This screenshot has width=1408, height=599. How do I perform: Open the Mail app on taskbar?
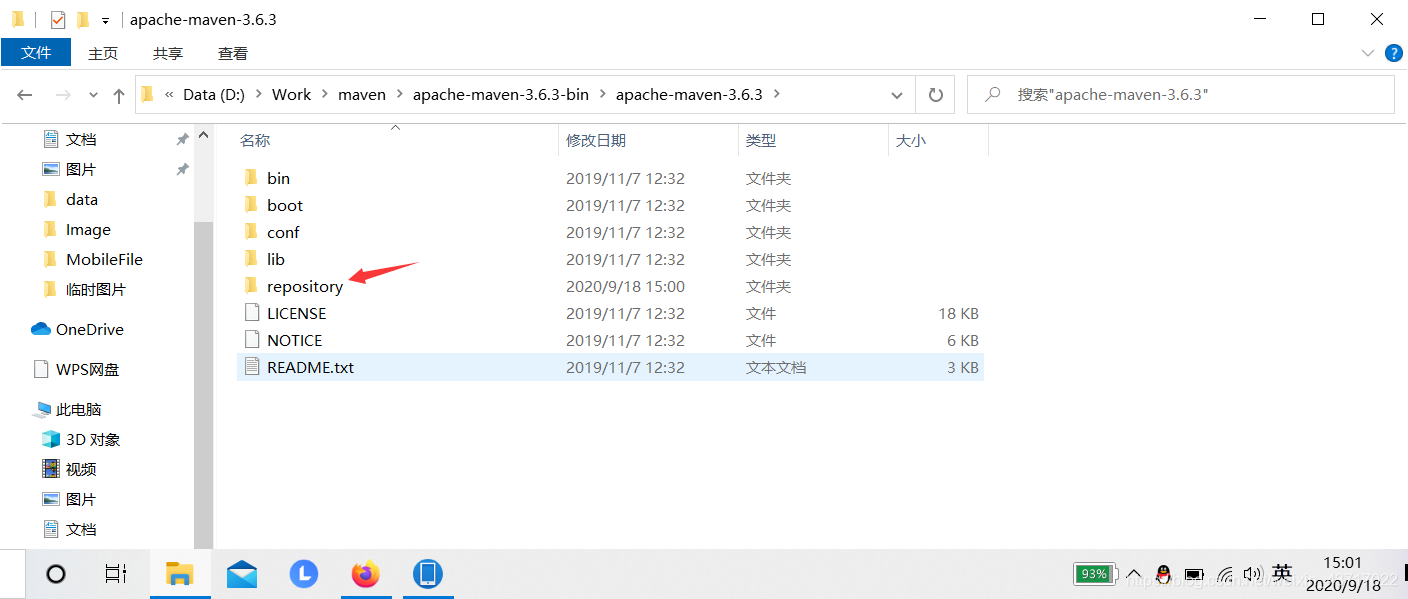point(242,574)
